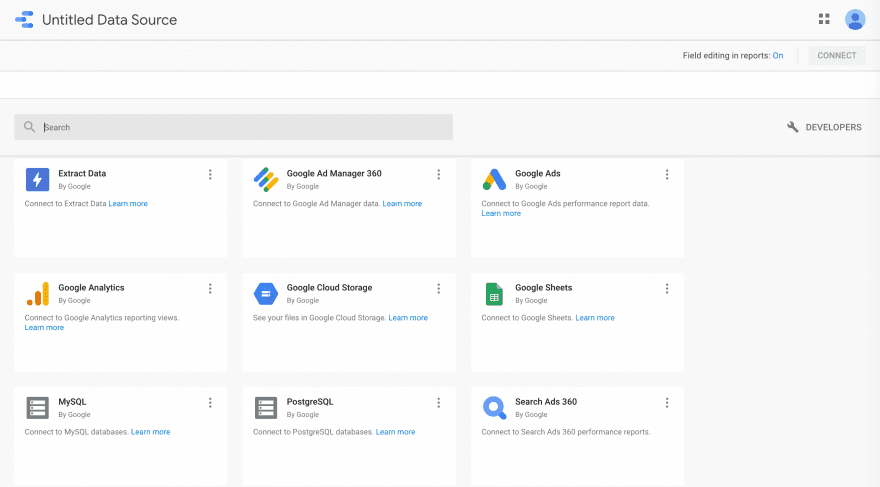
Task: Toggle field editing in reports On
Action: (x=778, y=56)
